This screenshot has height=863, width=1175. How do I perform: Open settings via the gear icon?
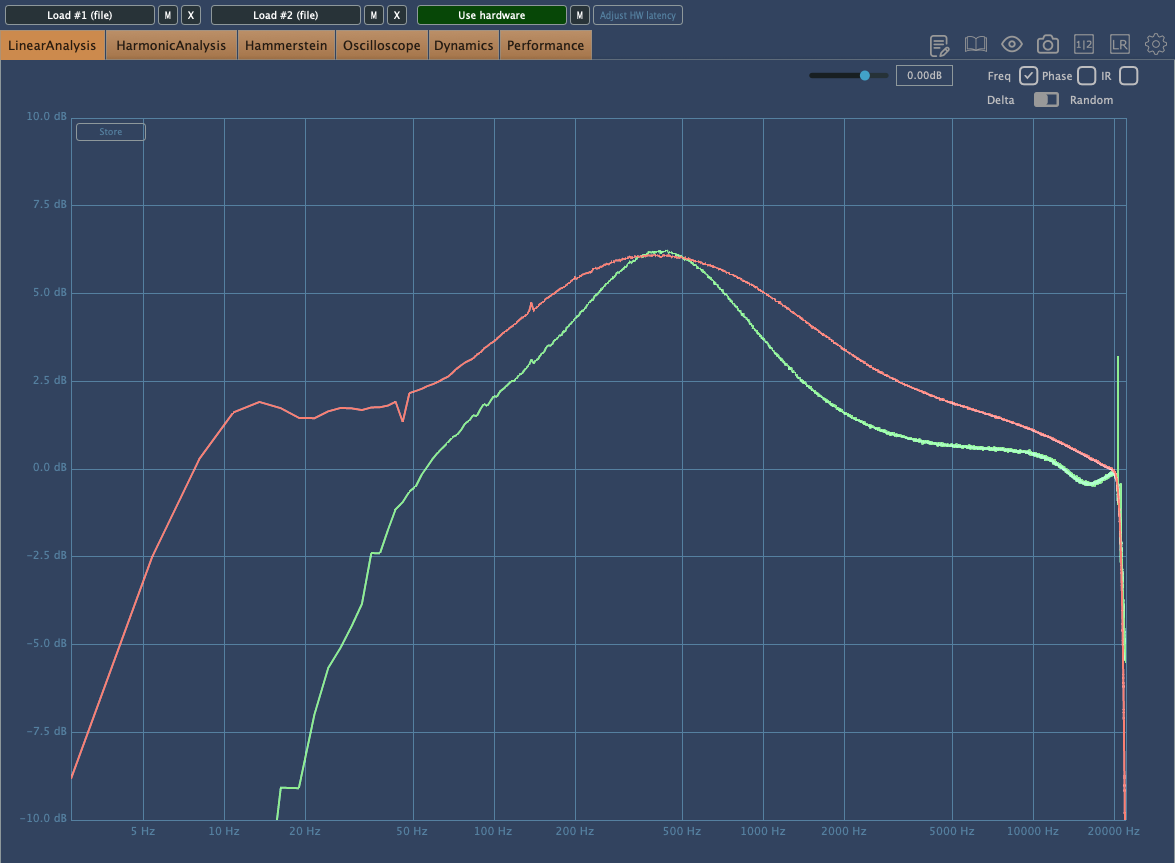pos(1156,44)
